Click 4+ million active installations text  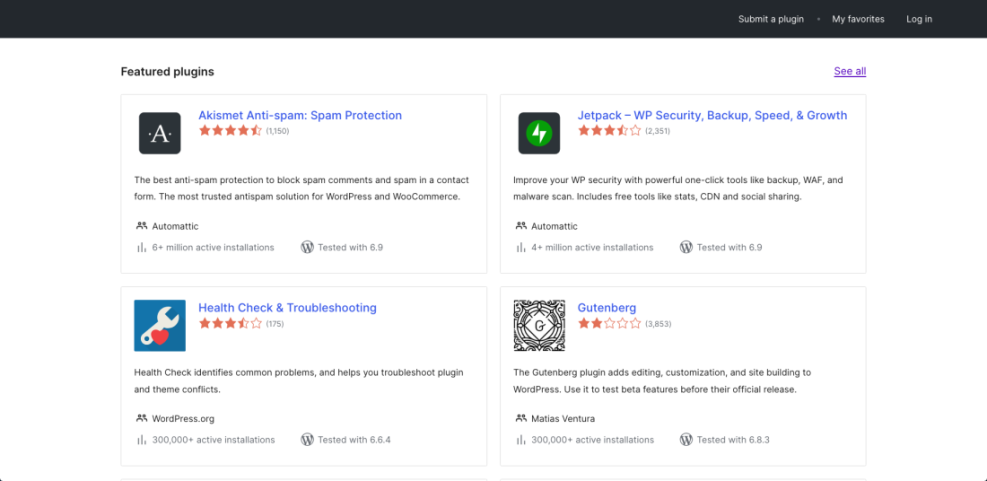(x=592, y=247)
